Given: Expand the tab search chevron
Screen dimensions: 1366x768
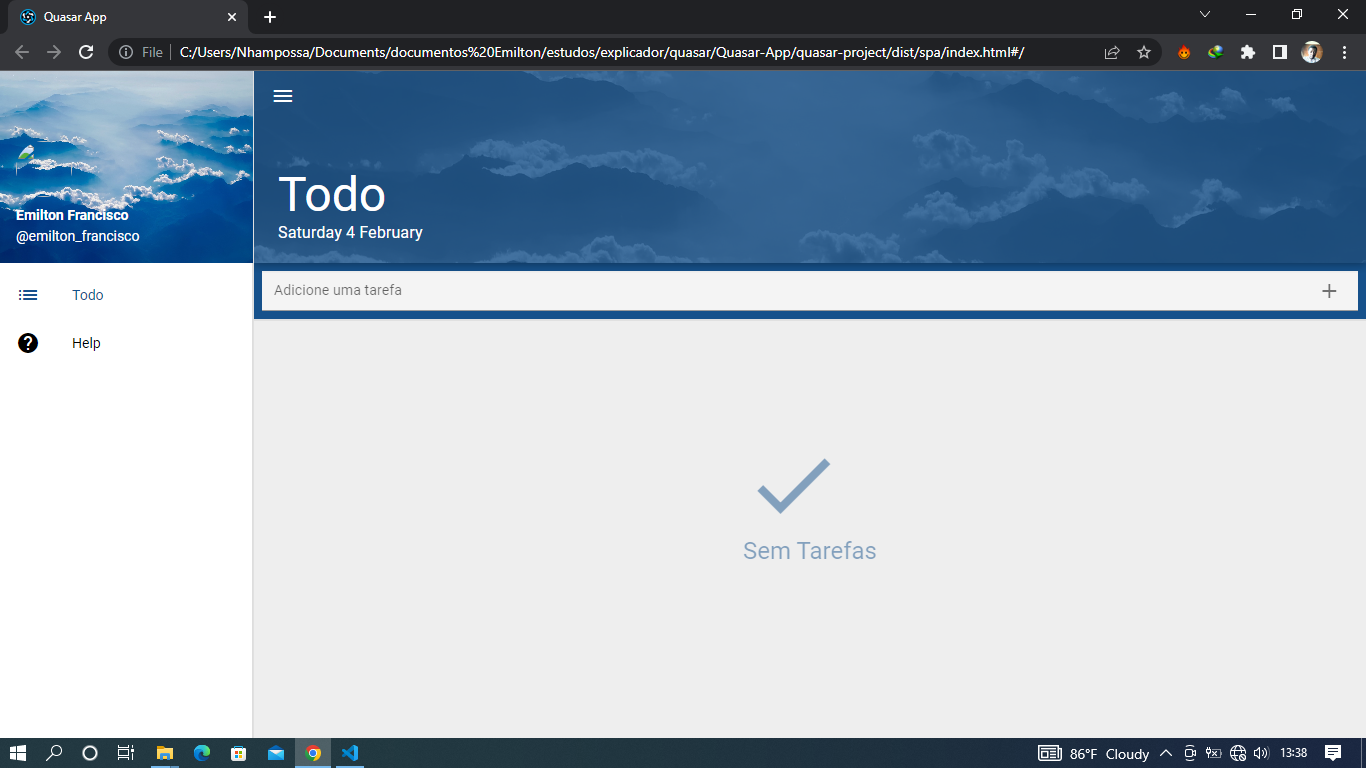Looking at the screenshot, I should coord(1205,15).
